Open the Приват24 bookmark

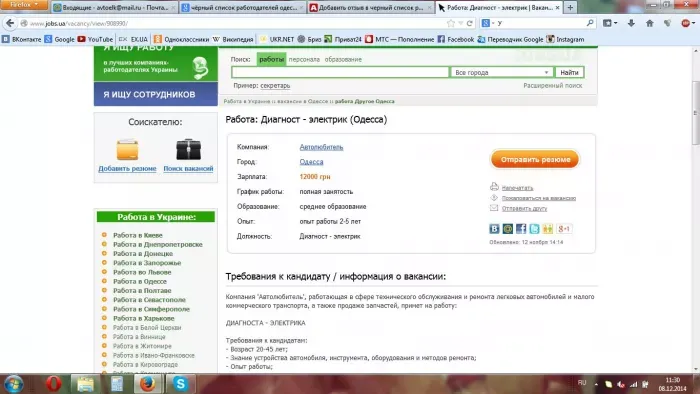[x=343, y=39]
